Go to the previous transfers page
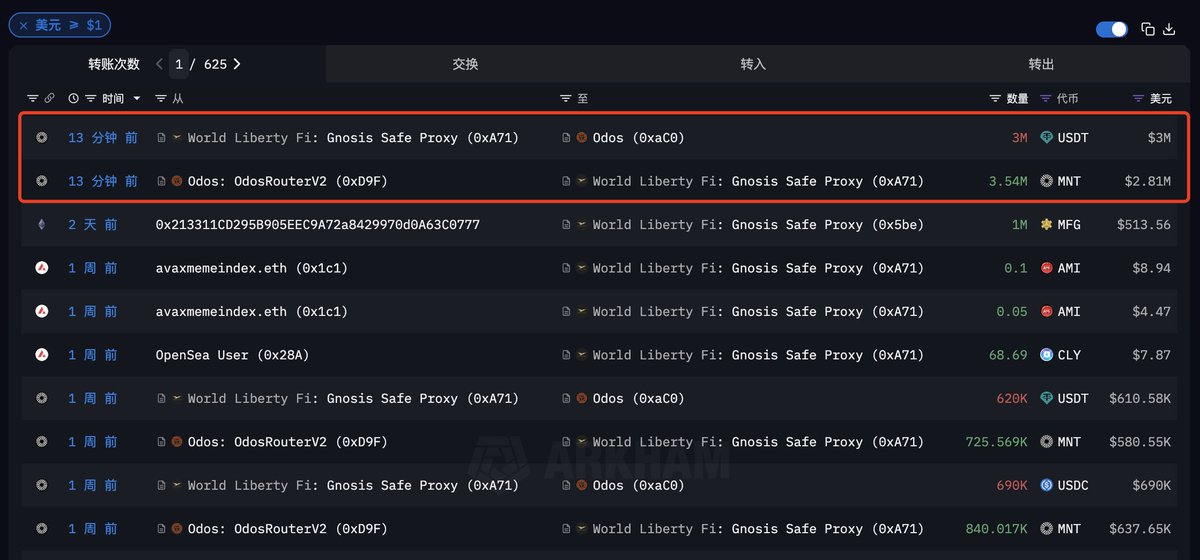 click(159, 64)
